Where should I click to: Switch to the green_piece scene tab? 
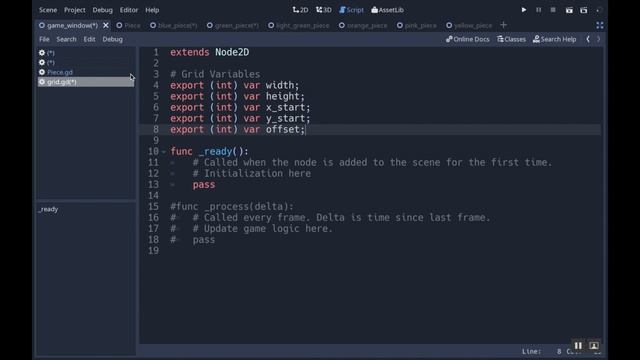coord(233,25)
